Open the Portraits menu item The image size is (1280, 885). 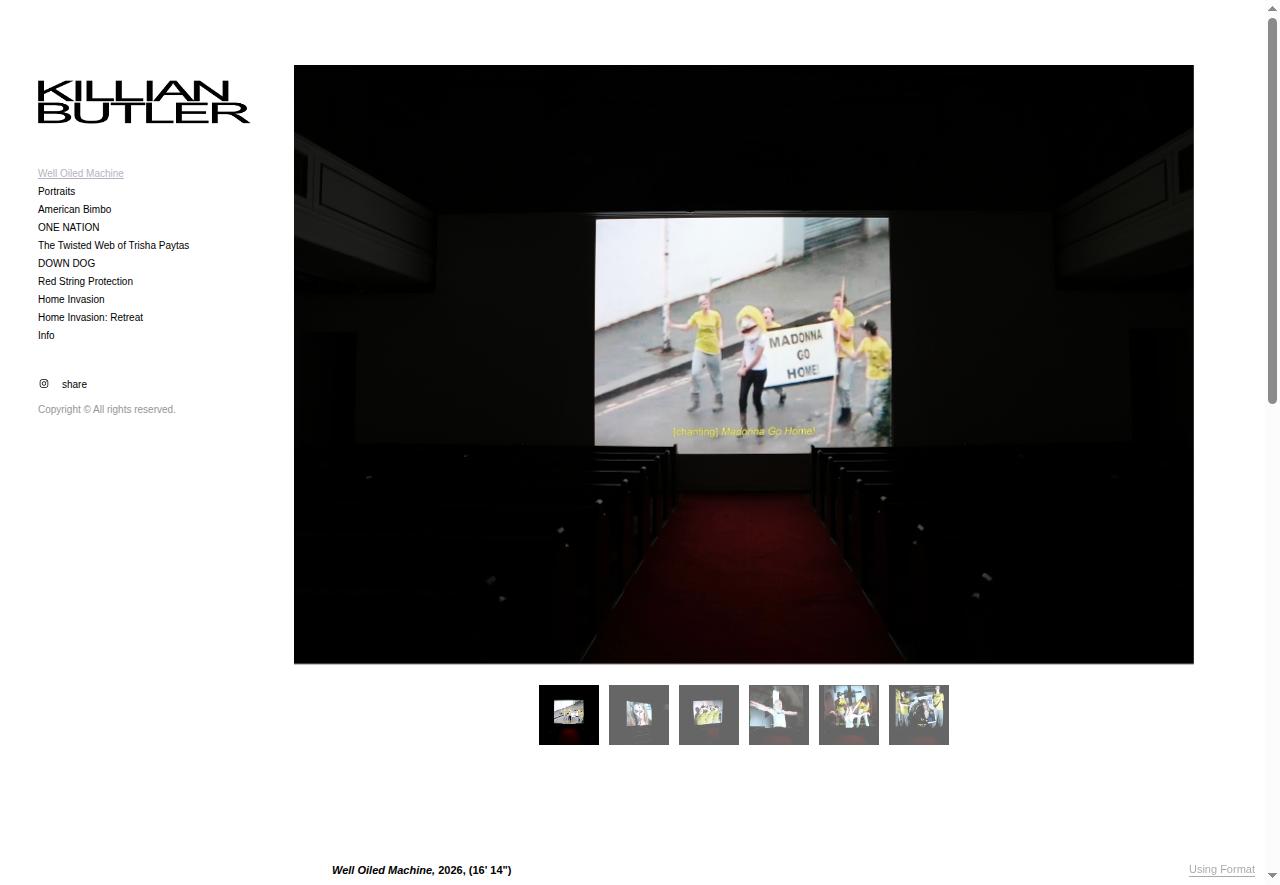pyautogui.click(x=56, y=192)
